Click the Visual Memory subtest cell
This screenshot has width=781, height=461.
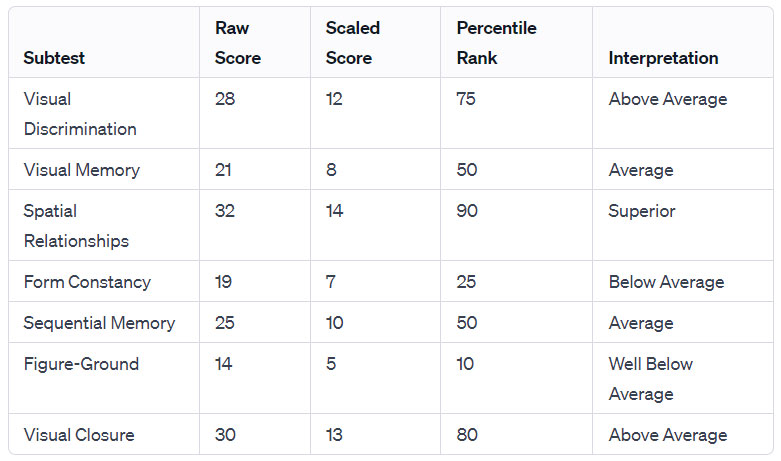[x=82, y=170]
